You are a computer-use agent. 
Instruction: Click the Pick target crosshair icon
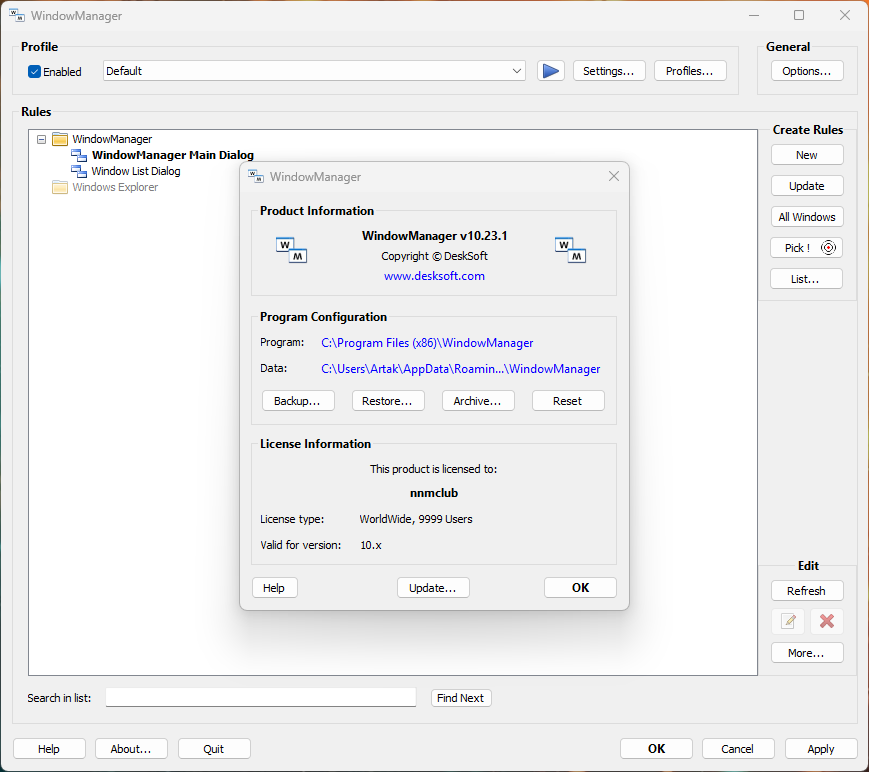pos(827,248)
